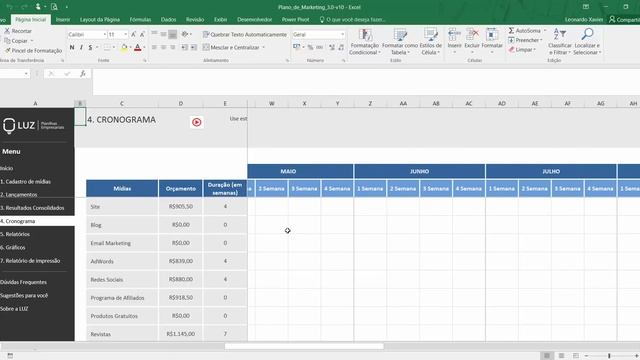
Task: Click the Recortar (cut) icon
Action: pyautogui.click(x=7, y=31)
